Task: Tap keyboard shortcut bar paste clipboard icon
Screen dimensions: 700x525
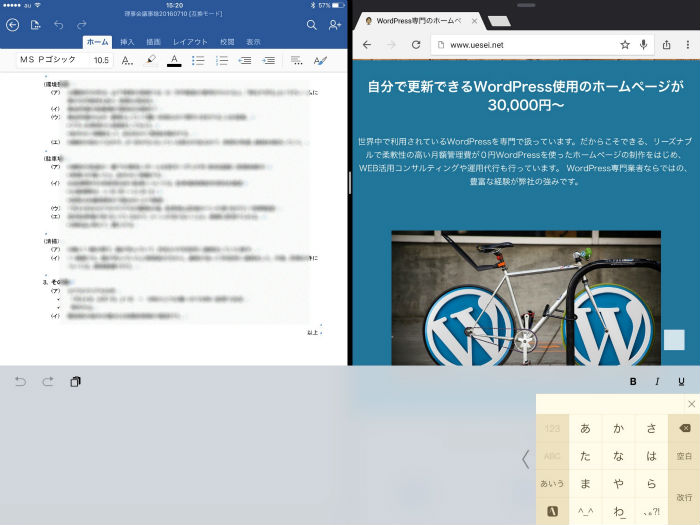Action: click(75, 382)
